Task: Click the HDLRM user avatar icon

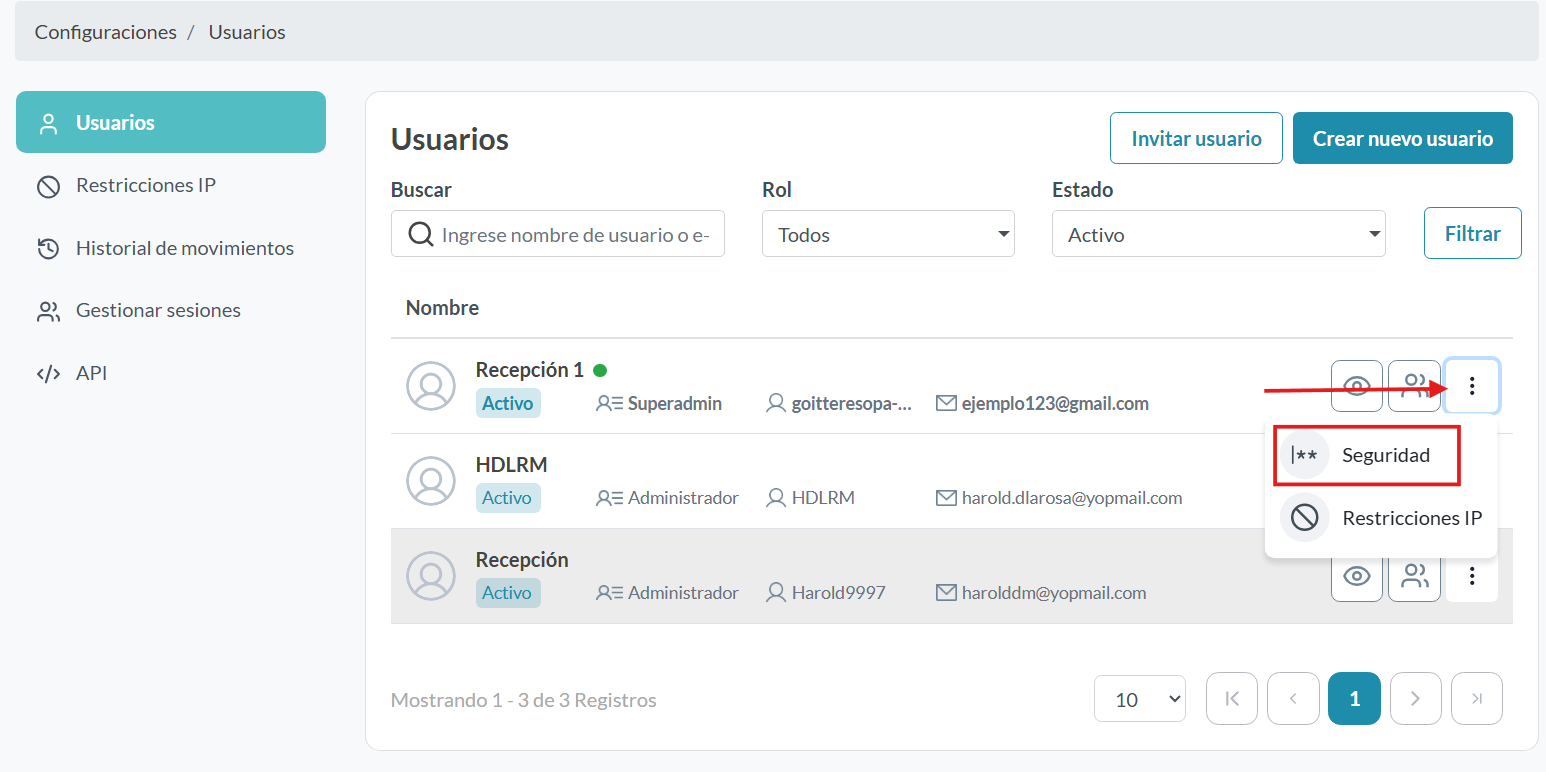Action: 431,481
